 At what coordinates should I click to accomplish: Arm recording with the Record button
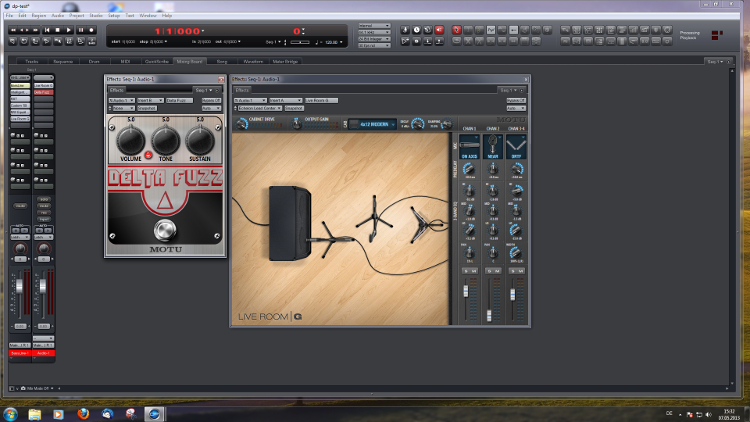tap(91, 30)
